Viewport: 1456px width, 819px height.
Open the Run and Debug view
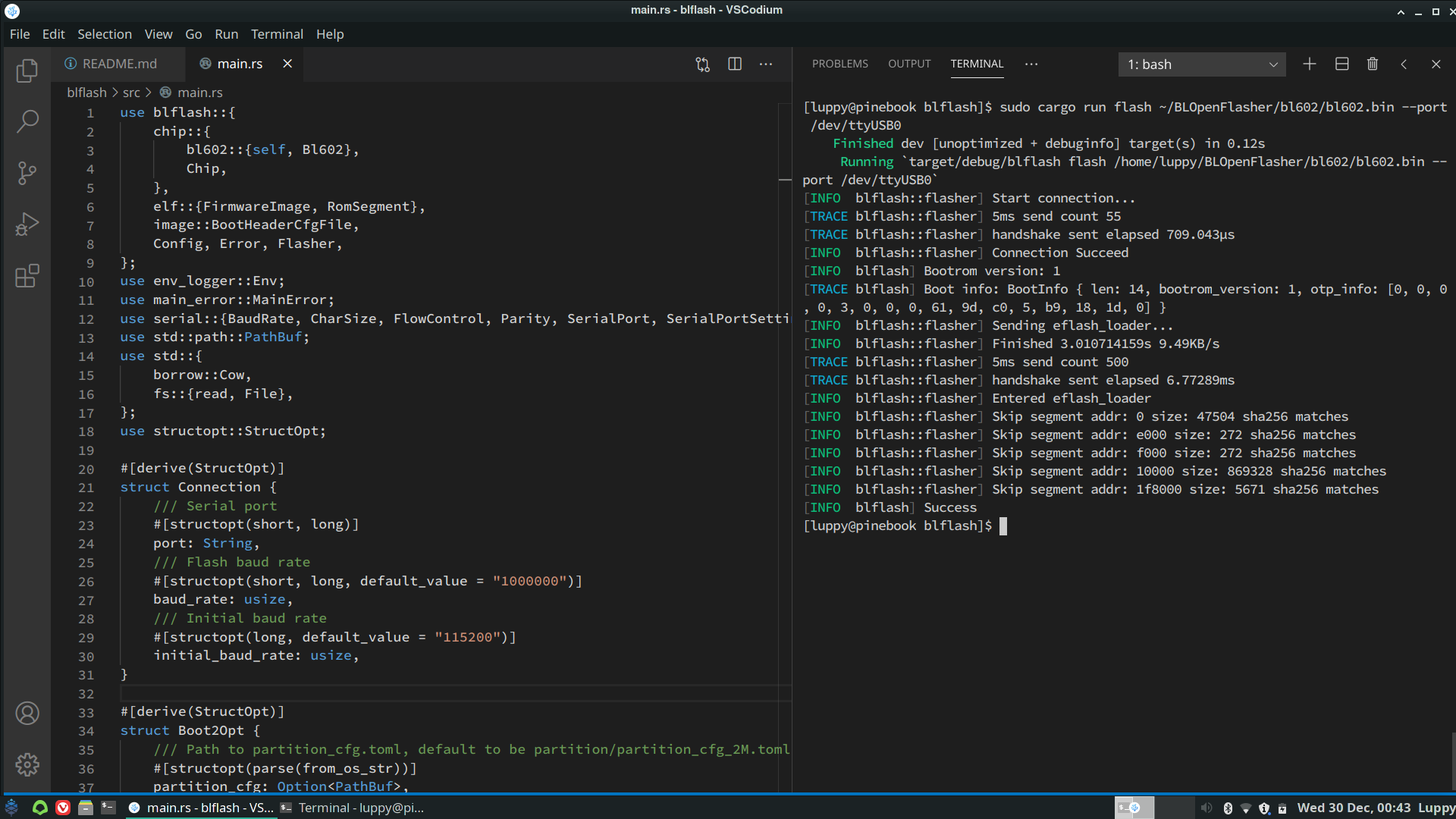click(27, 224)
